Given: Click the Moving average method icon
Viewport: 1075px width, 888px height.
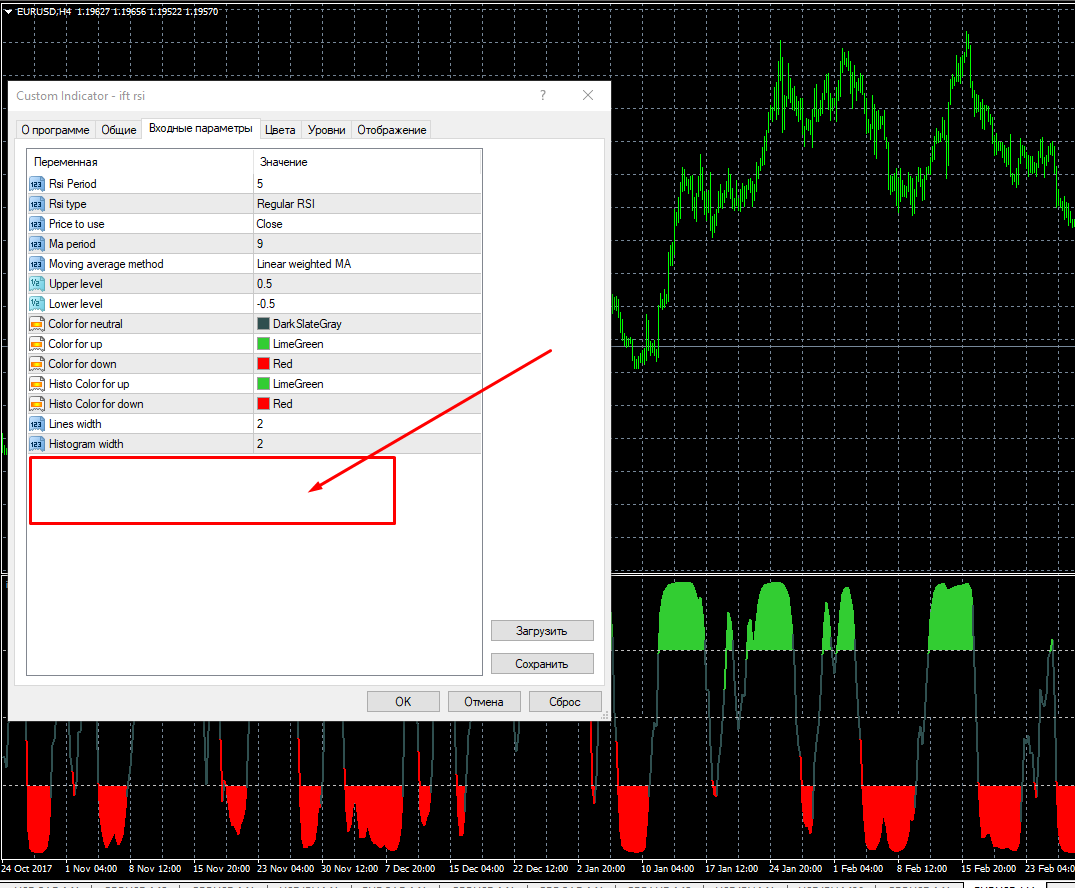Looking at the screenshot, I should 37,264.
